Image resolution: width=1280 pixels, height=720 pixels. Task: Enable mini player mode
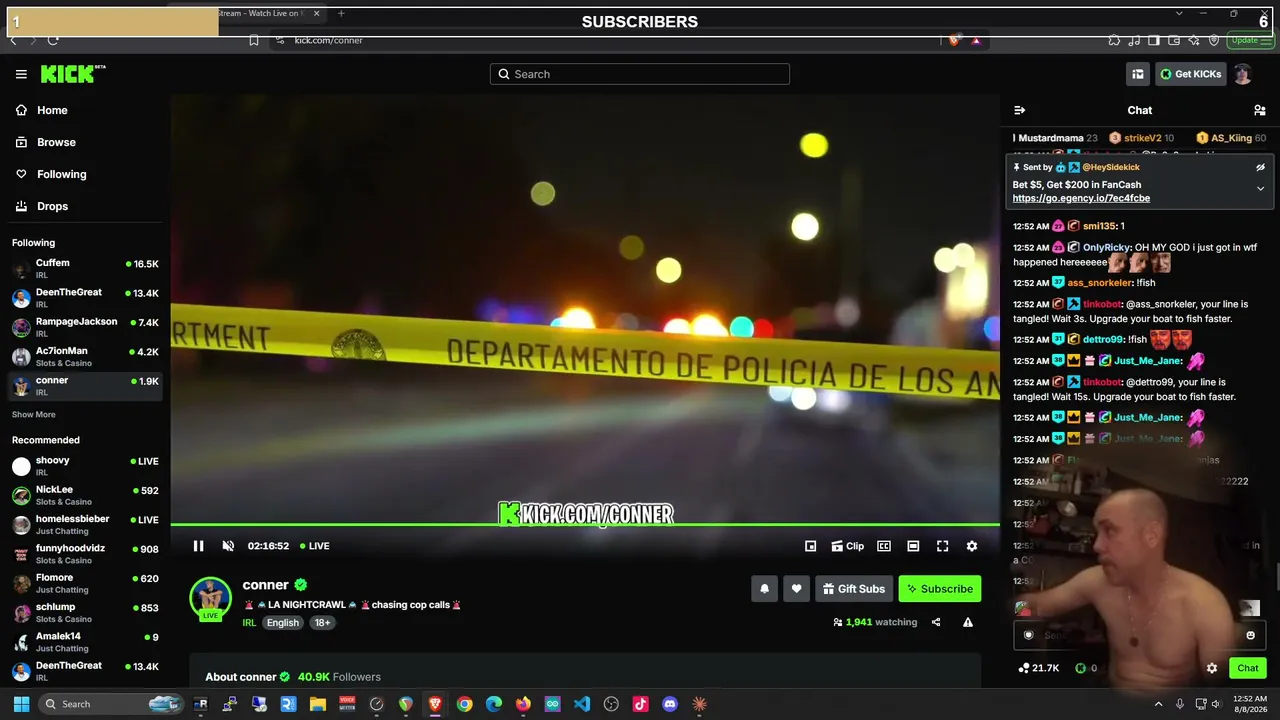click(x=810, y=546)
